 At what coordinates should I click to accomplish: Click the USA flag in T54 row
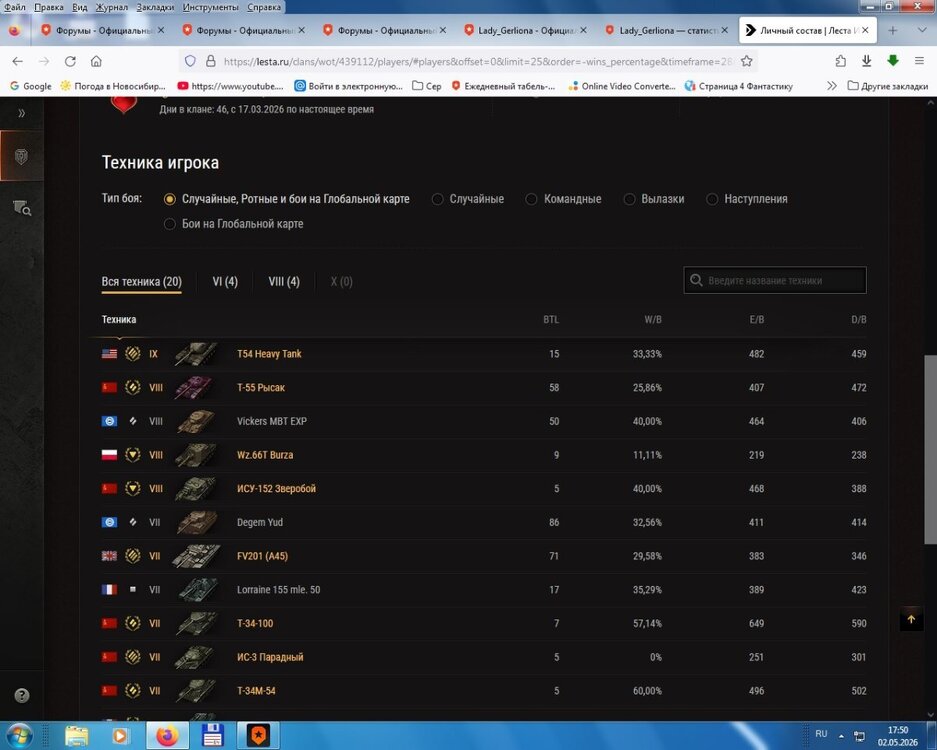point(109,354)
